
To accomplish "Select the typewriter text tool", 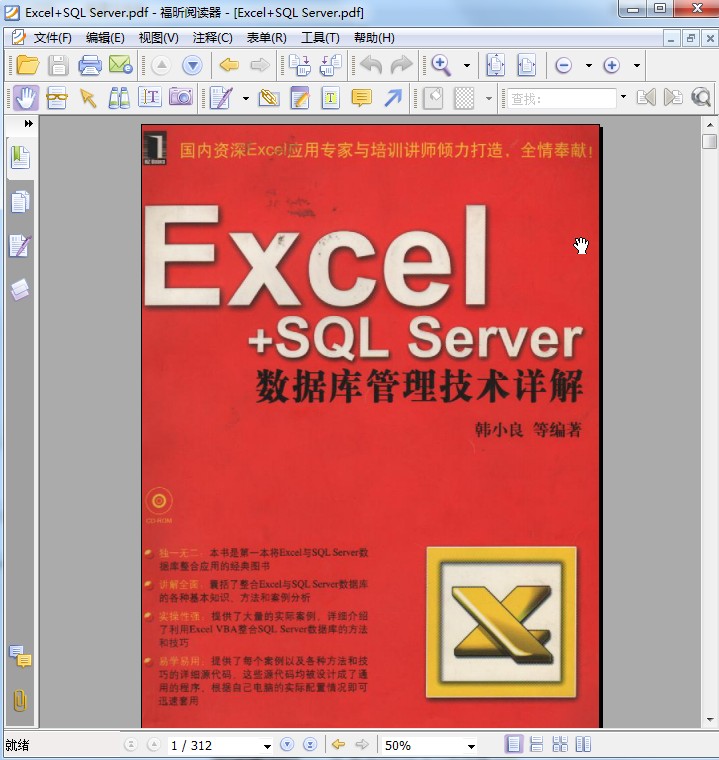I will (331, 98).
